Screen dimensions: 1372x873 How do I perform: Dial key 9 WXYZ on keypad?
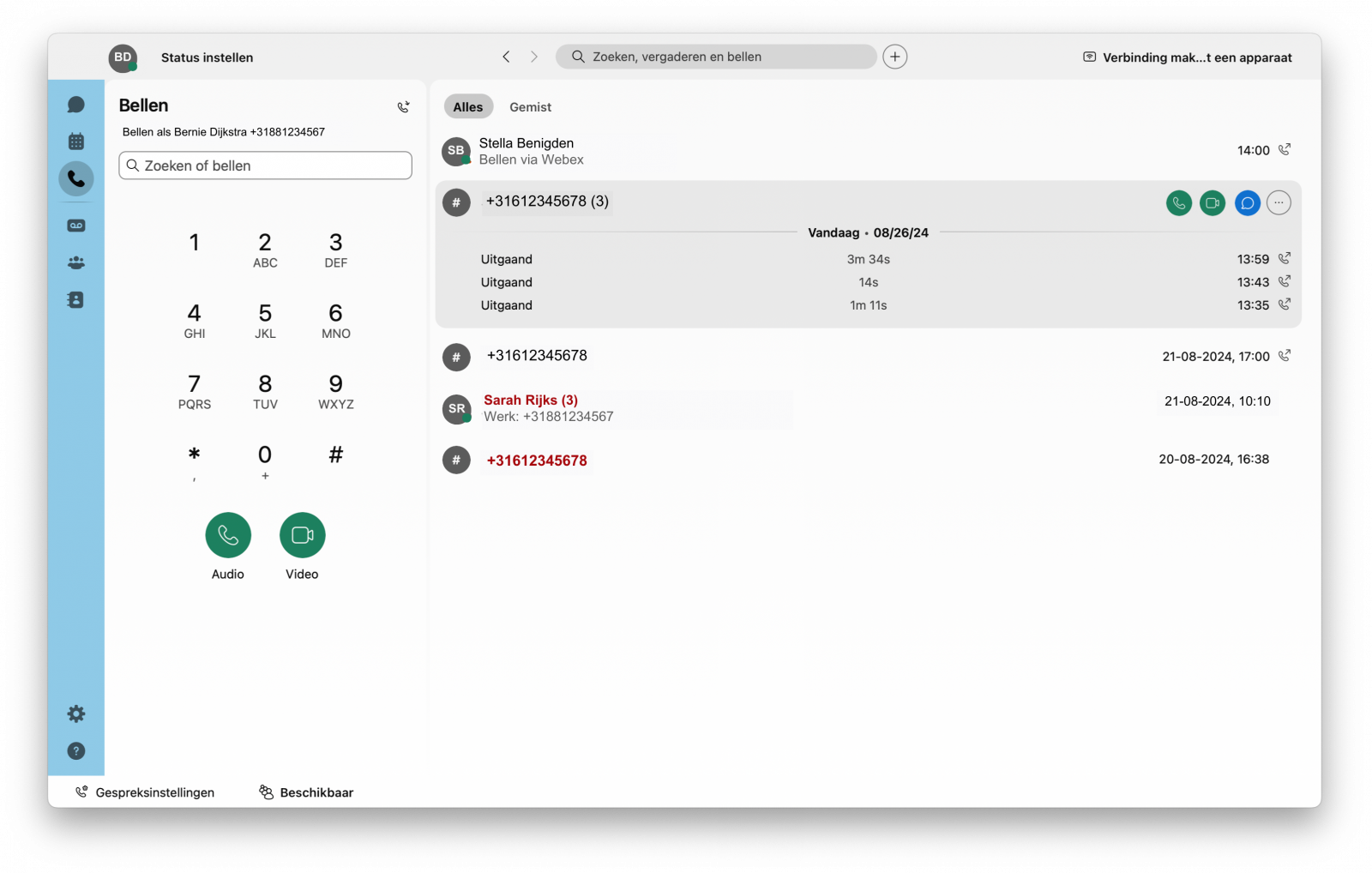pos(336,391)
